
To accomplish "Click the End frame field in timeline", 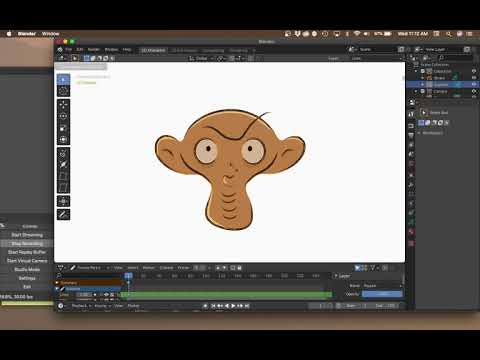I will pos(386,306).
